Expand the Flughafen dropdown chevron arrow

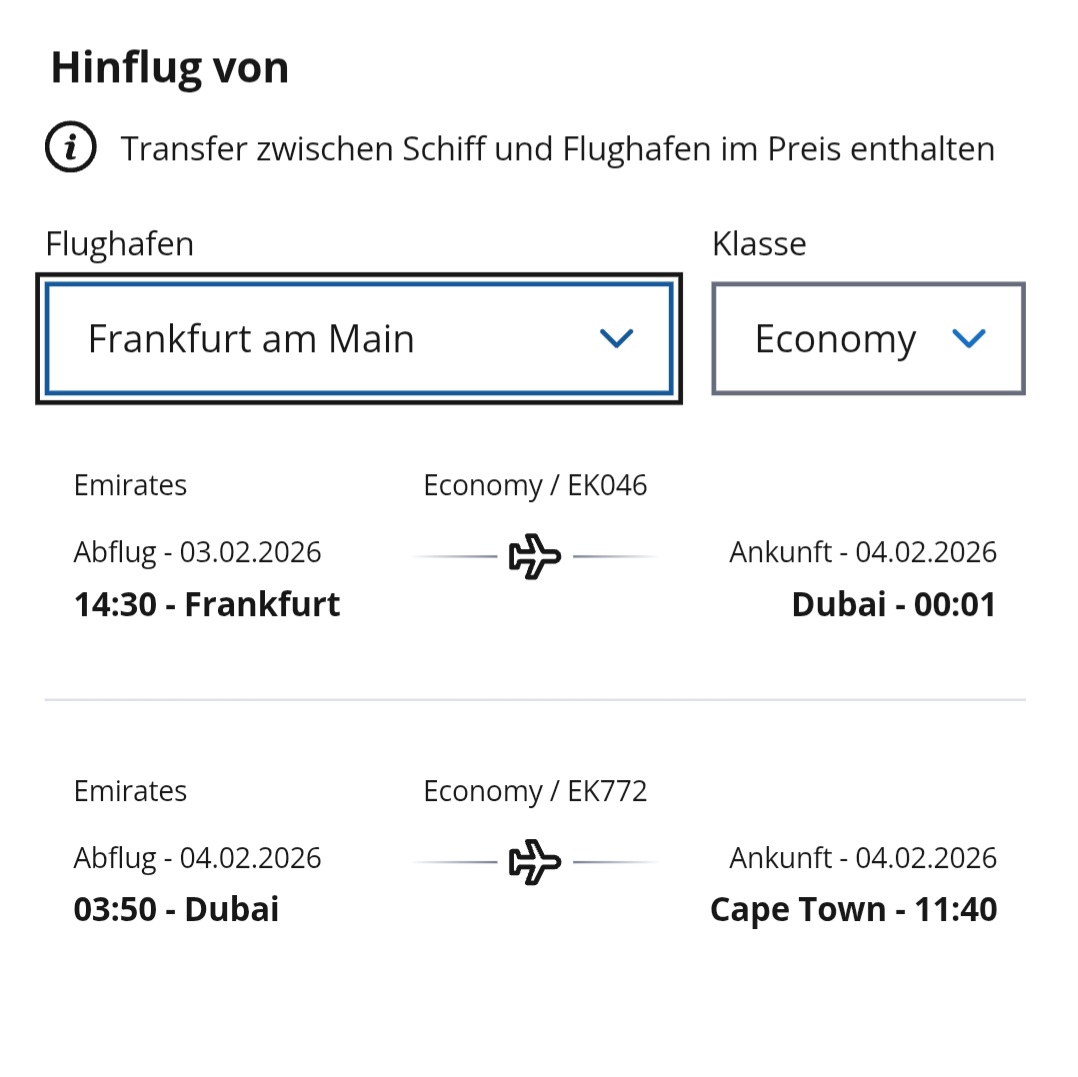[616, 339]
